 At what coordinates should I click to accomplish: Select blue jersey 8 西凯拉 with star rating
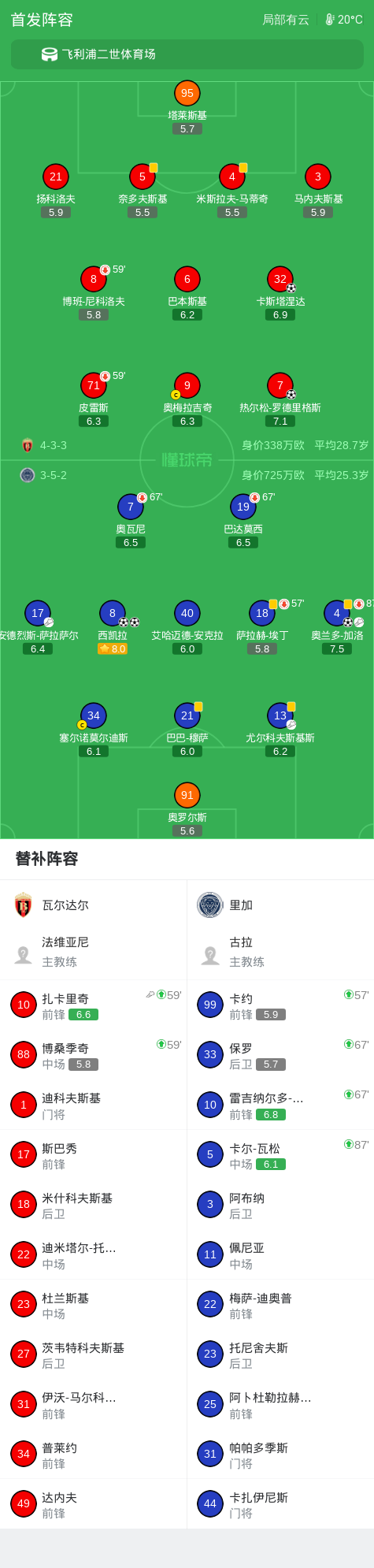pos(113,613)
